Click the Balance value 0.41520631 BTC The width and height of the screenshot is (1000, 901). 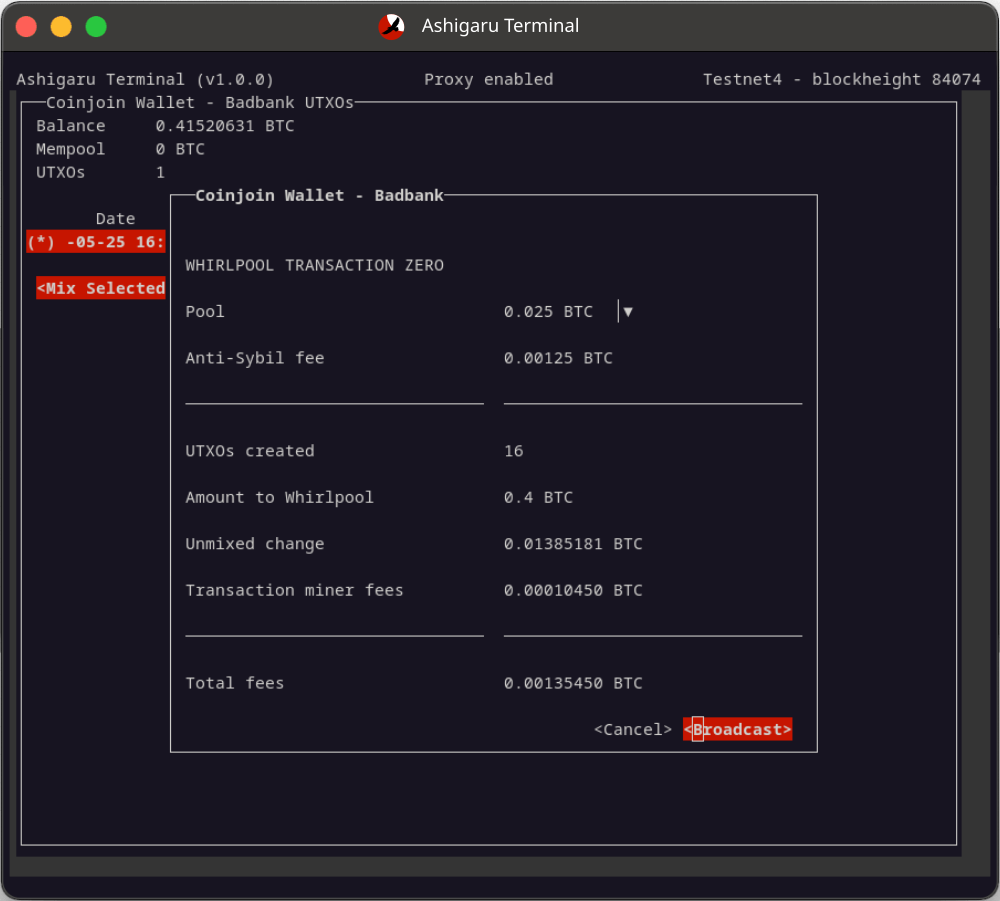click(x=224, y=126)
